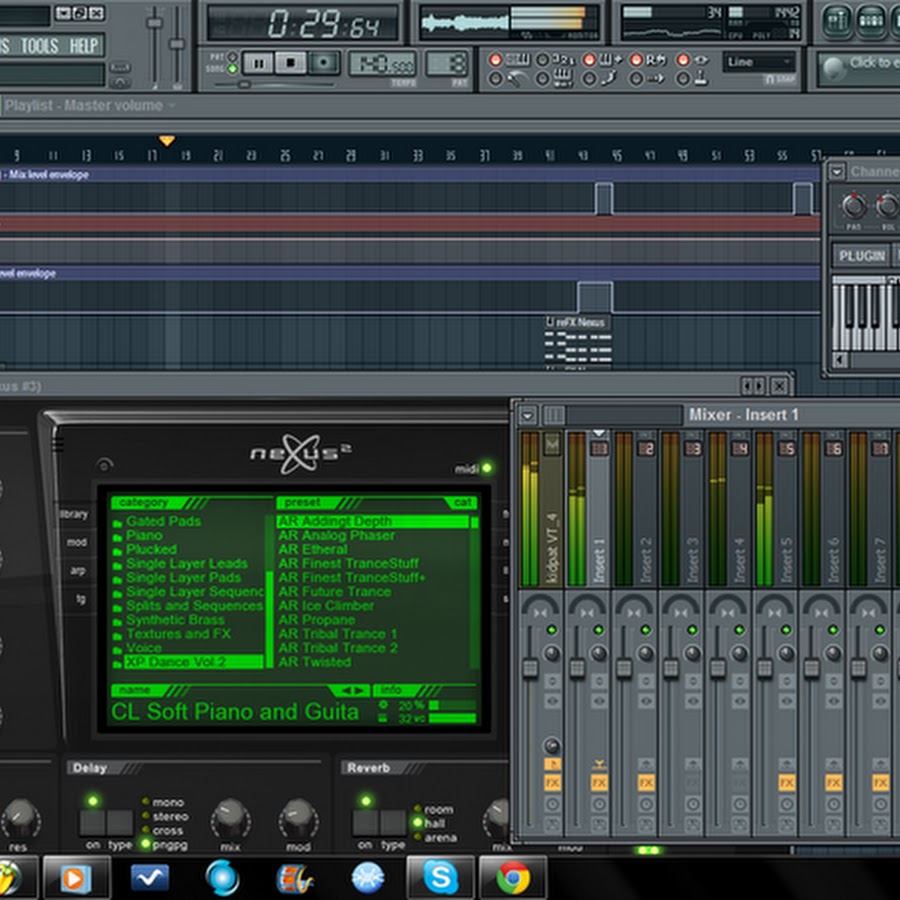Open the Mixer window menu arrow

527,415
